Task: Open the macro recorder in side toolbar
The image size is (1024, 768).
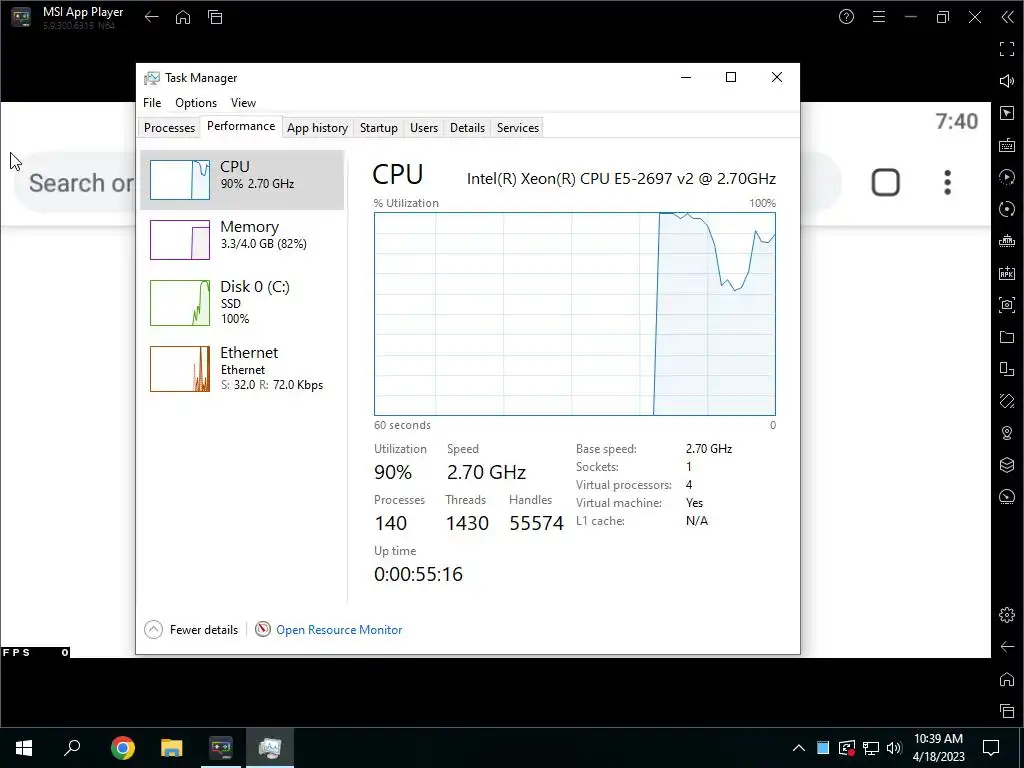Action: pos(1007,177)
